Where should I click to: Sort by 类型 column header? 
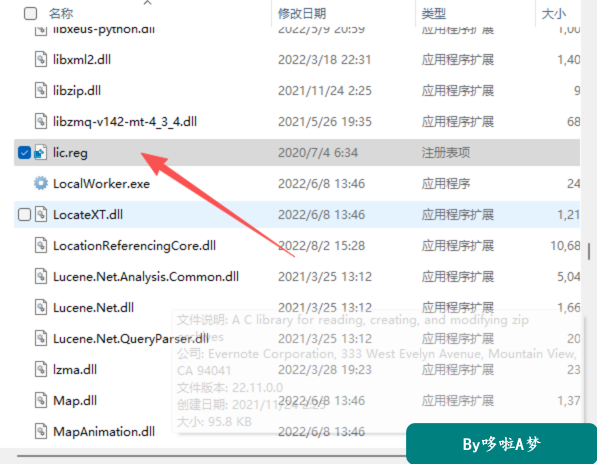tap(433, 14)
